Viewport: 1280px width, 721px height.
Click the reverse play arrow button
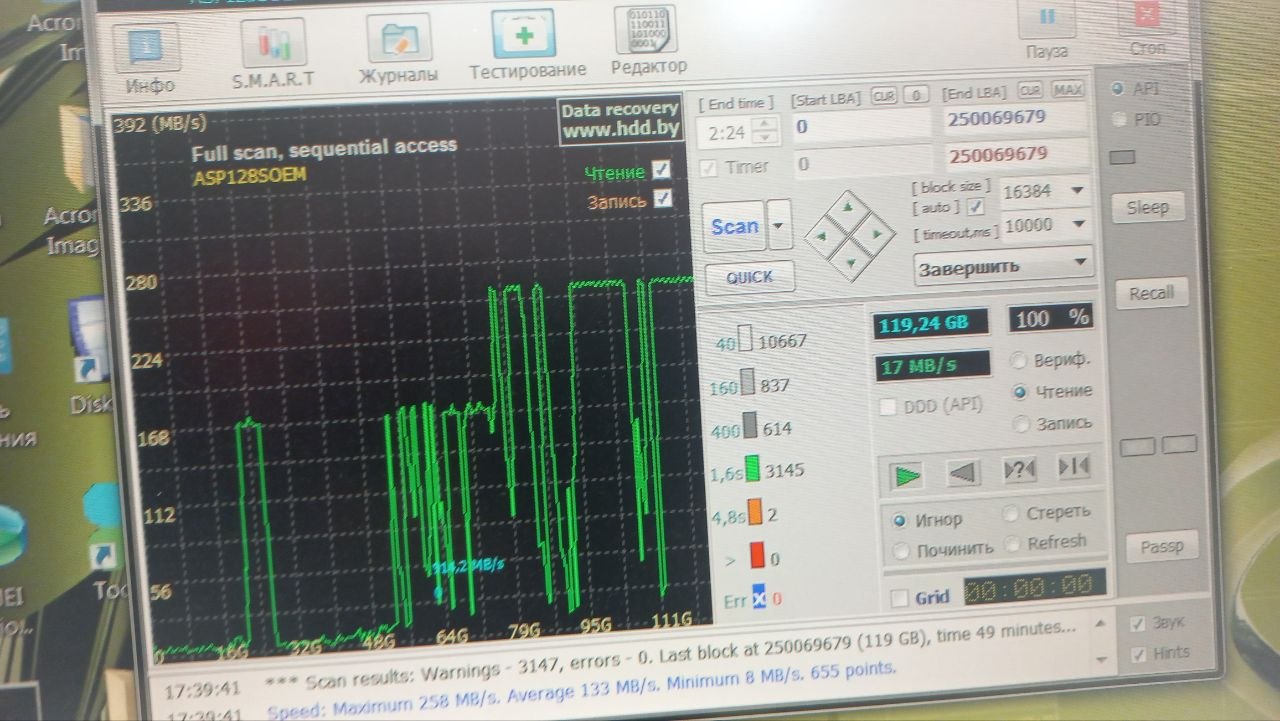click(x=962, y=472)
